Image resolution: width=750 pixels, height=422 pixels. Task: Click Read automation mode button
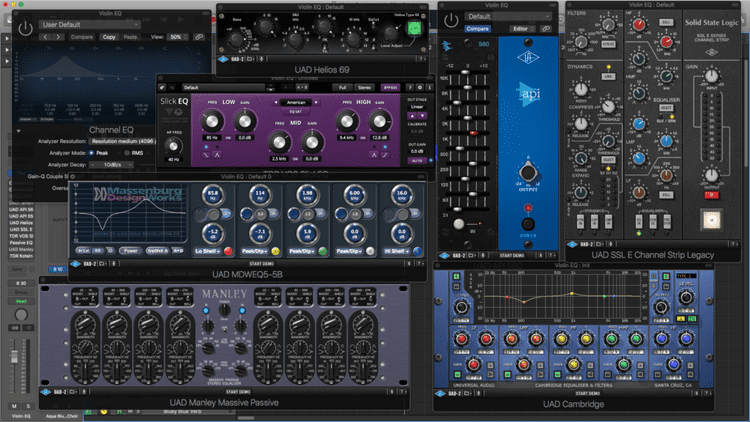(21, 301)
